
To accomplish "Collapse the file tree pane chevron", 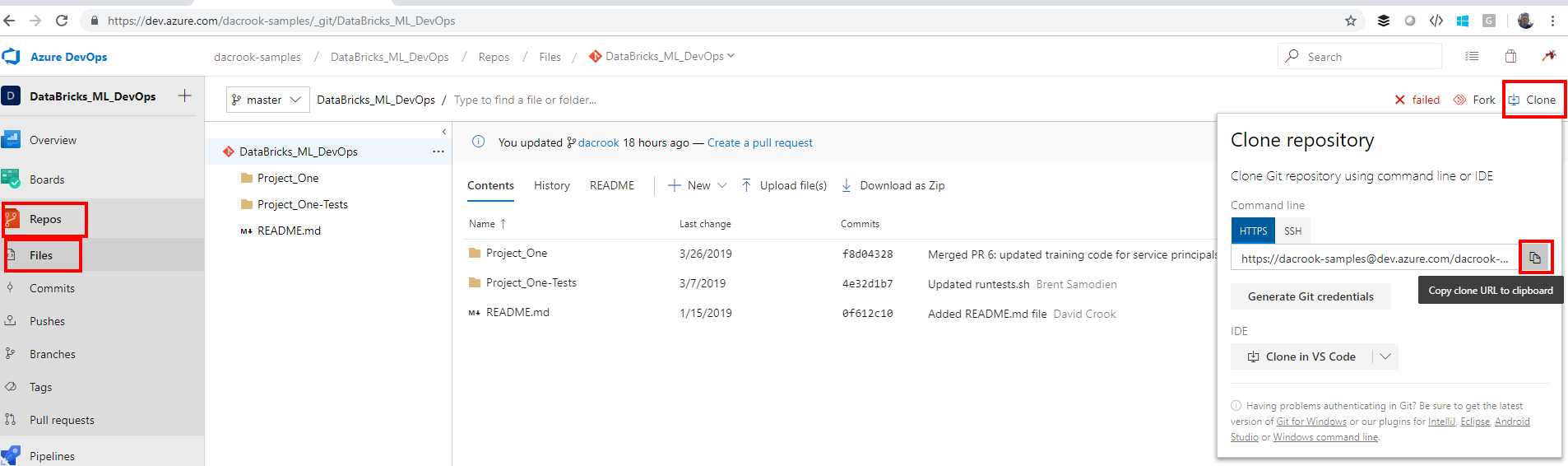I will [444, 132].
